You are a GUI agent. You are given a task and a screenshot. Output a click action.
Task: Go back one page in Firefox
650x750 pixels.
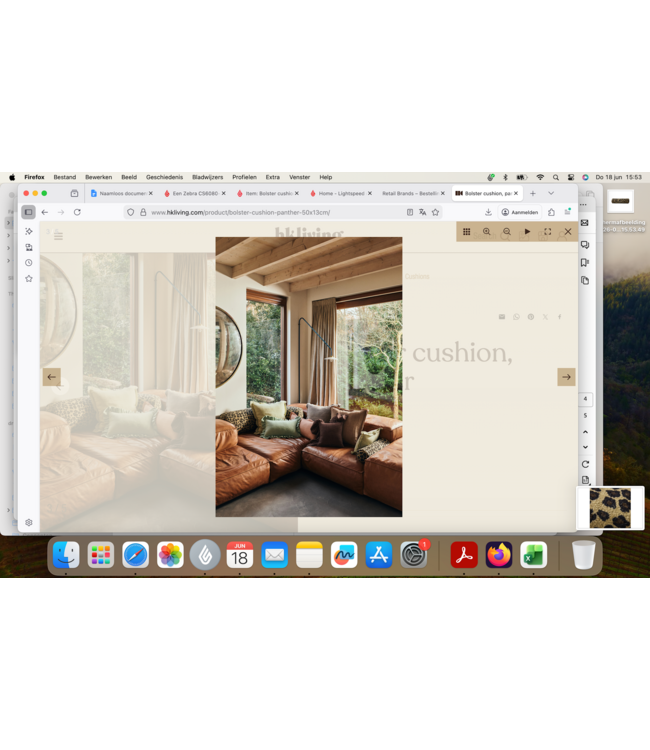tap(45, 212)
